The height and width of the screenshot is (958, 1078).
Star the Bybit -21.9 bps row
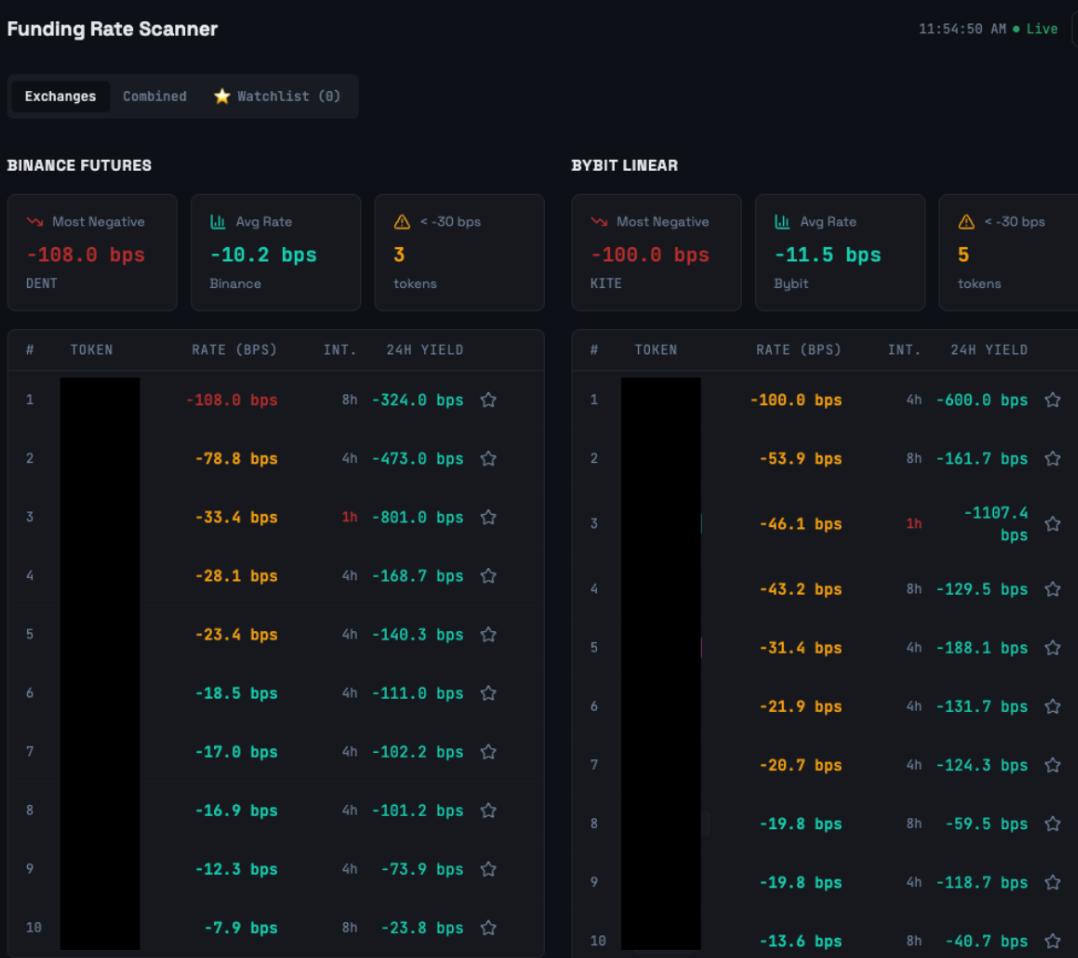(1053, 706)
